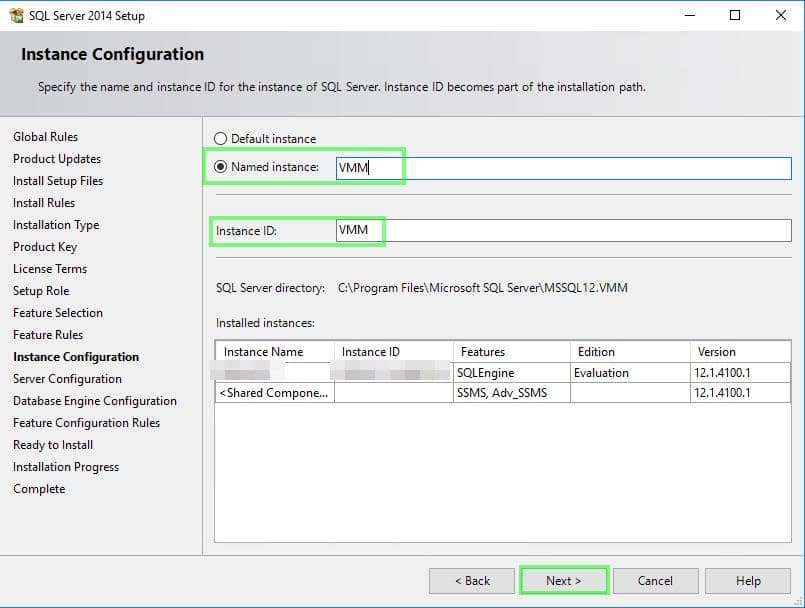Click the SQL Server directory label
The height and width of the screenshot is (608, 805).
[x=270, y=288]
